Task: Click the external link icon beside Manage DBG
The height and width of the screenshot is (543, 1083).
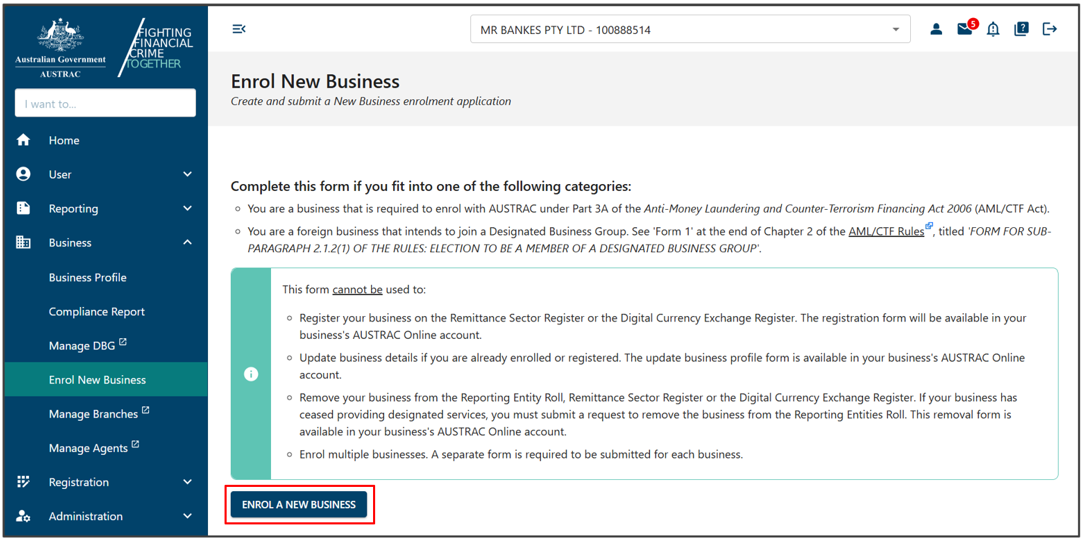Action: click(123, 342)
